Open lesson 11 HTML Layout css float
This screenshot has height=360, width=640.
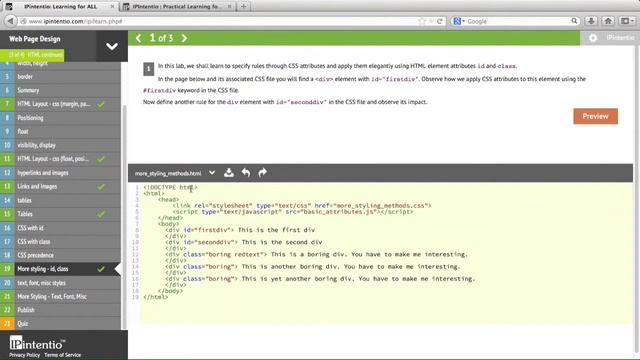tap(60, 159)
